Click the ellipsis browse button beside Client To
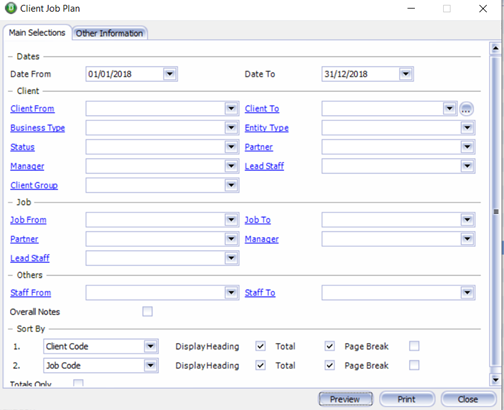The height and width of the screenshot is (410, 504). coord(466,109)
